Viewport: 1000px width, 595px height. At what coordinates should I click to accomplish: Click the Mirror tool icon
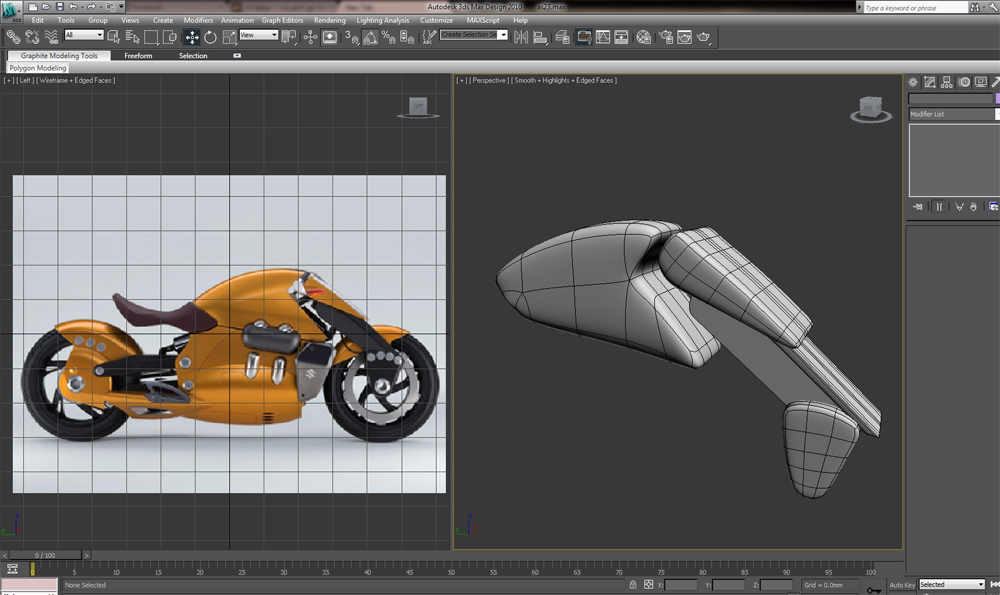click(520, 37)
